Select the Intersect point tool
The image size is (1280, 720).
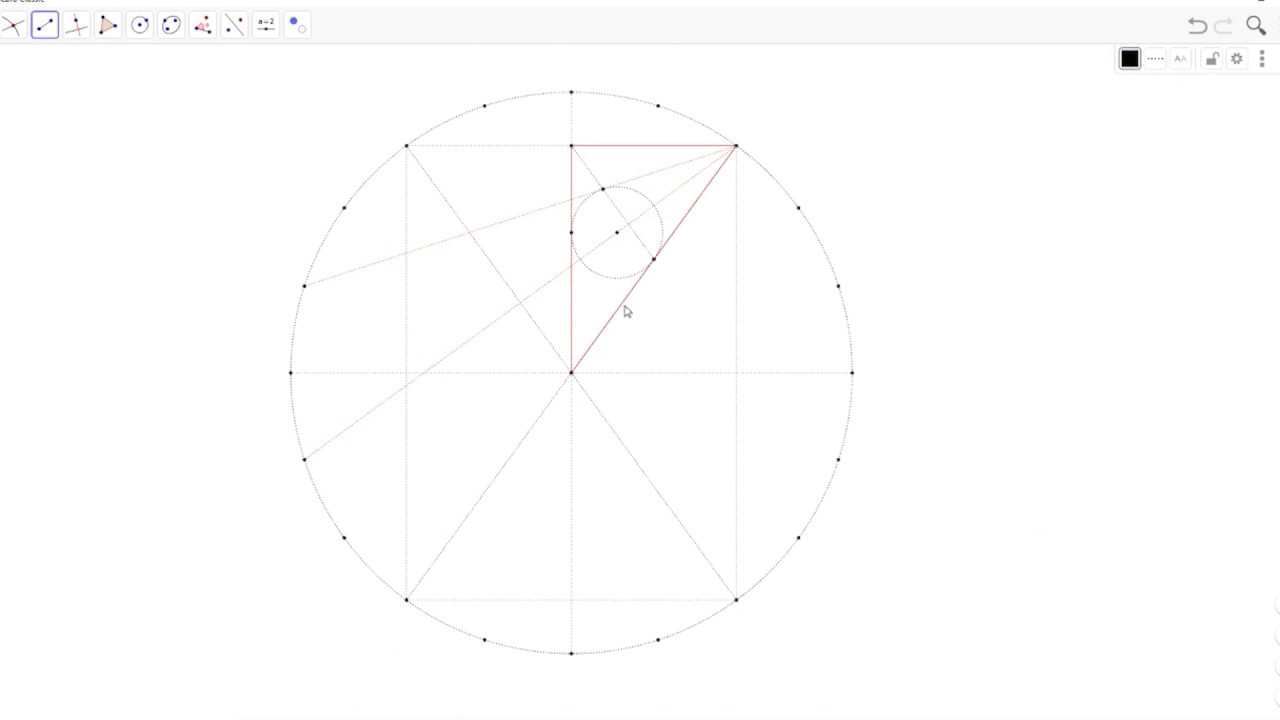point(13,25)
